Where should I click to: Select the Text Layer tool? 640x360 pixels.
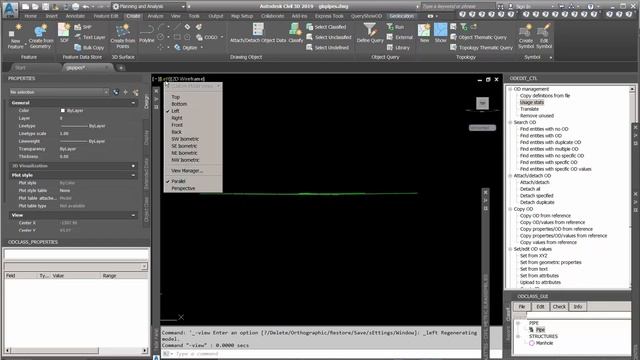point(90,37)
